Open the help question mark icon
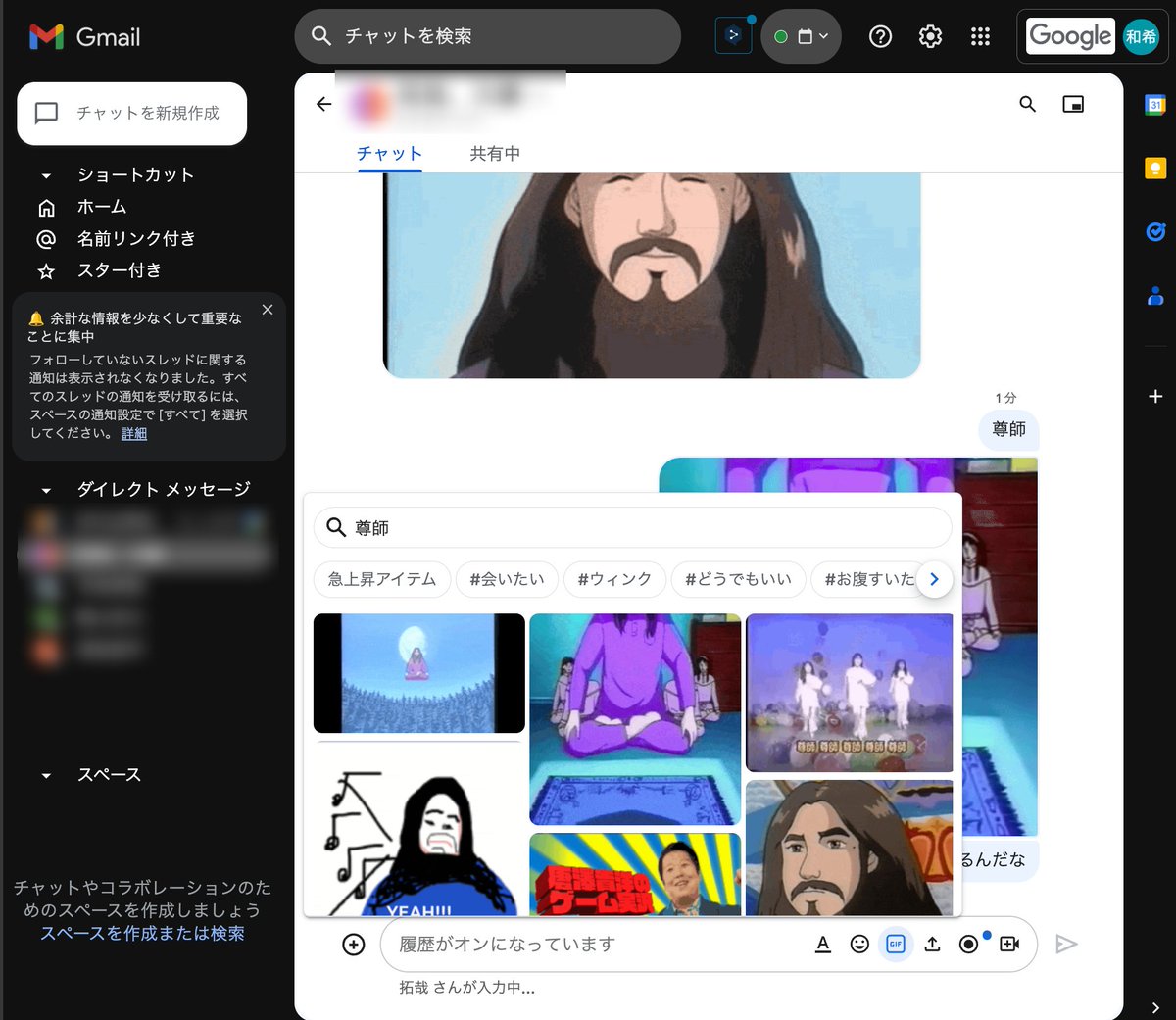Screen dimensions: 1176x1020 [x=880, y=36]
